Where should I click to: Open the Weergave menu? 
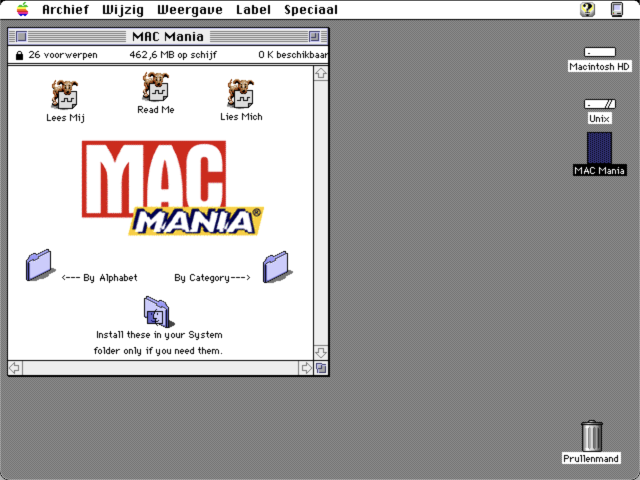[190, 9]
